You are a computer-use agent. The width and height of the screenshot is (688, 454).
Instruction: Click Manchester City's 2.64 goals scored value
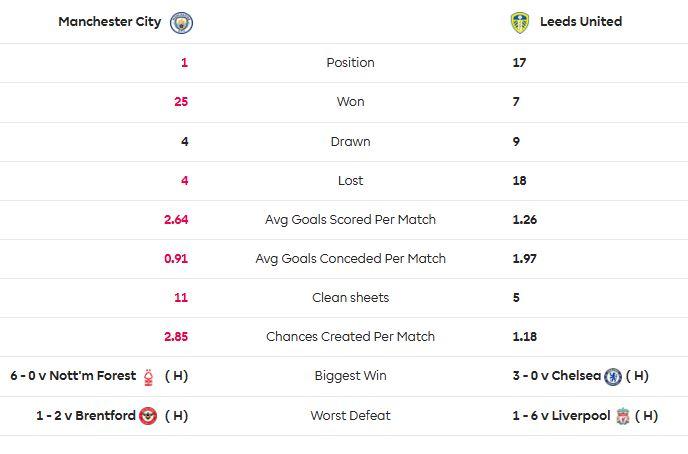pyautogui.click(x=175, y=219)
